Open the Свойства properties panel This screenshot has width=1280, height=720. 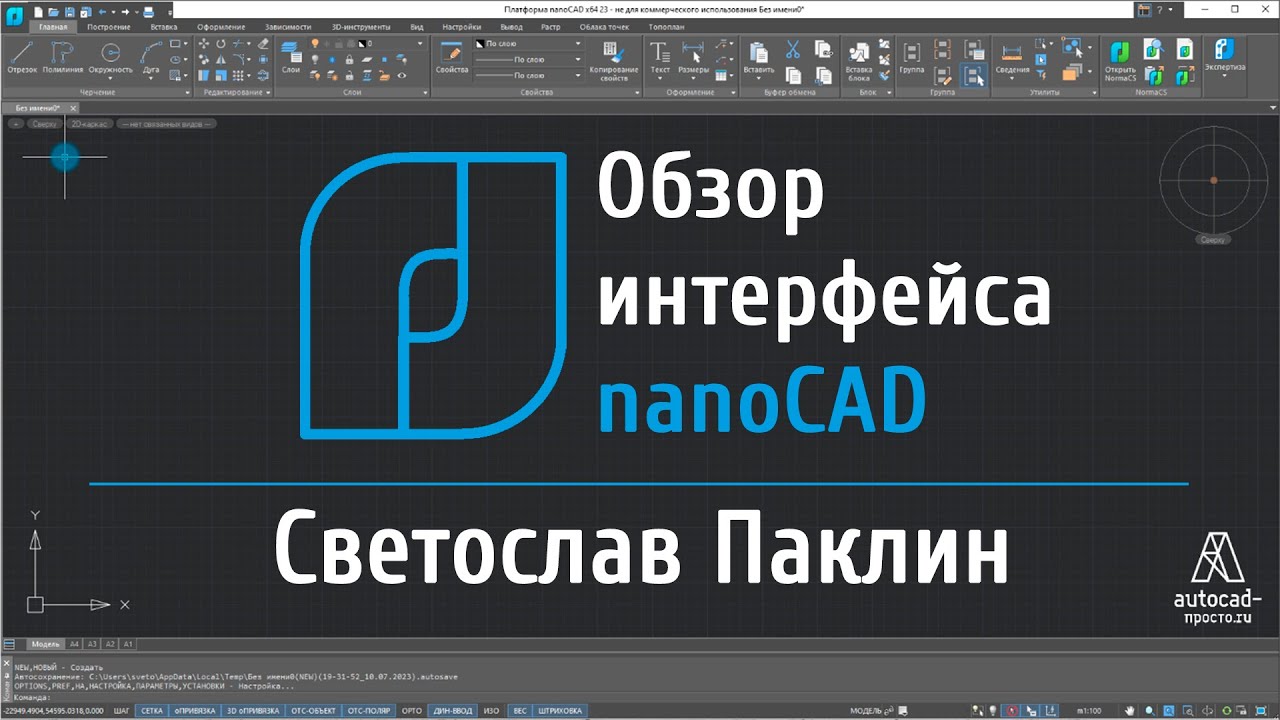pyautogui.click(x=452, y=58)
